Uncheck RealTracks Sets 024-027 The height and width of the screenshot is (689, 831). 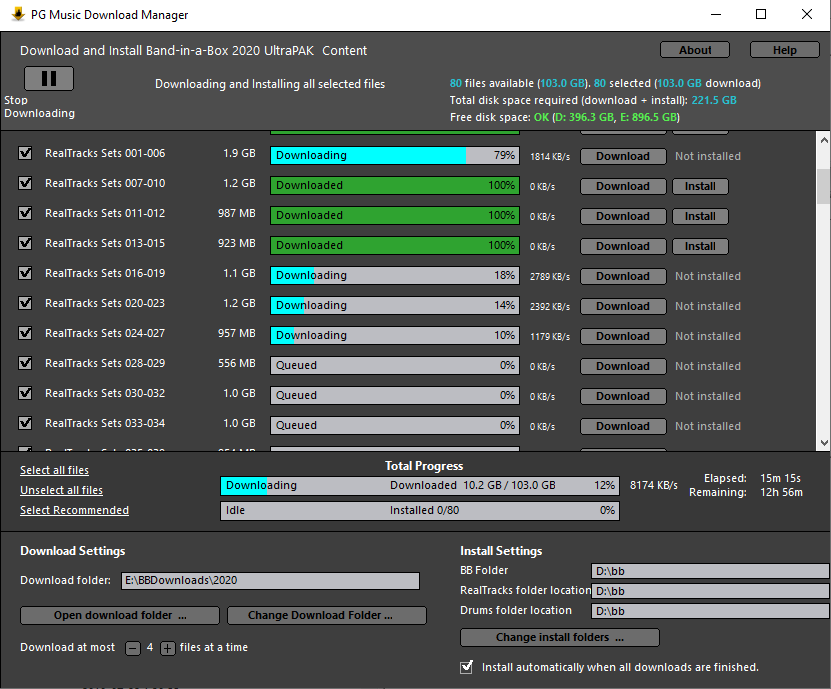25,333
